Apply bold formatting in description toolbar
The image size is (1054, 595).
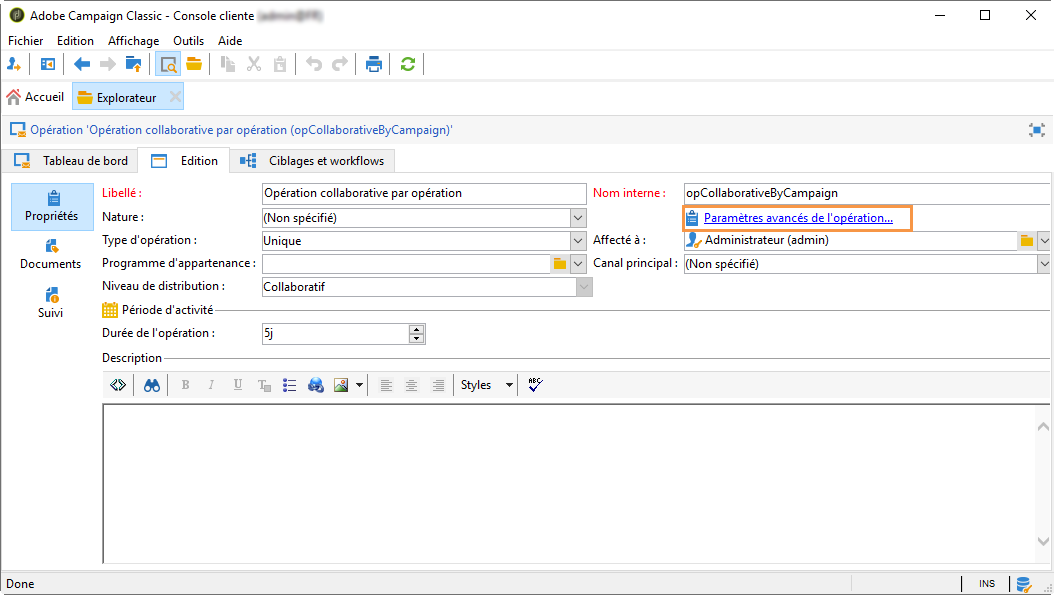pos(186,385)
